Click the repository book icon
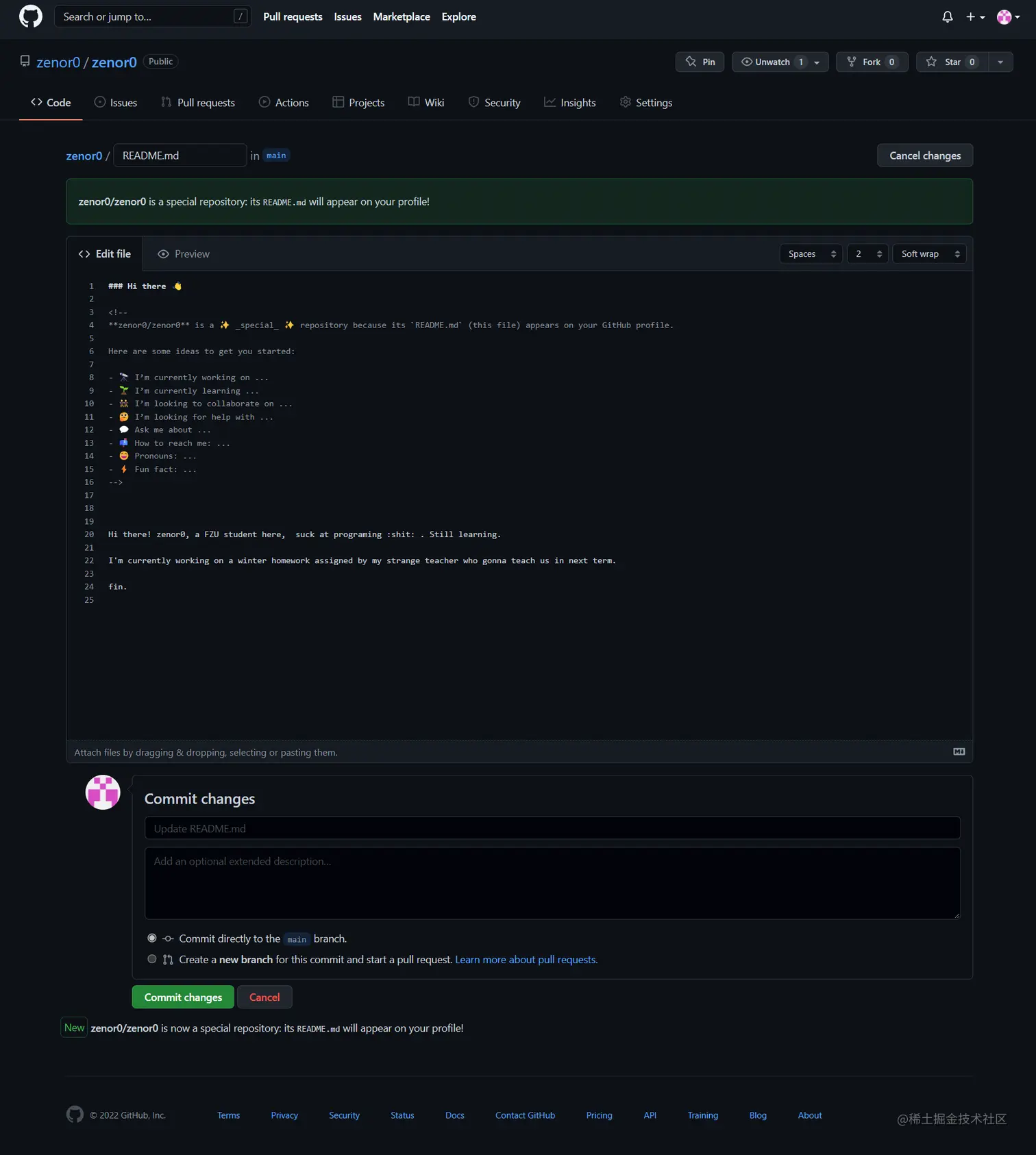 tap(25, 62)
